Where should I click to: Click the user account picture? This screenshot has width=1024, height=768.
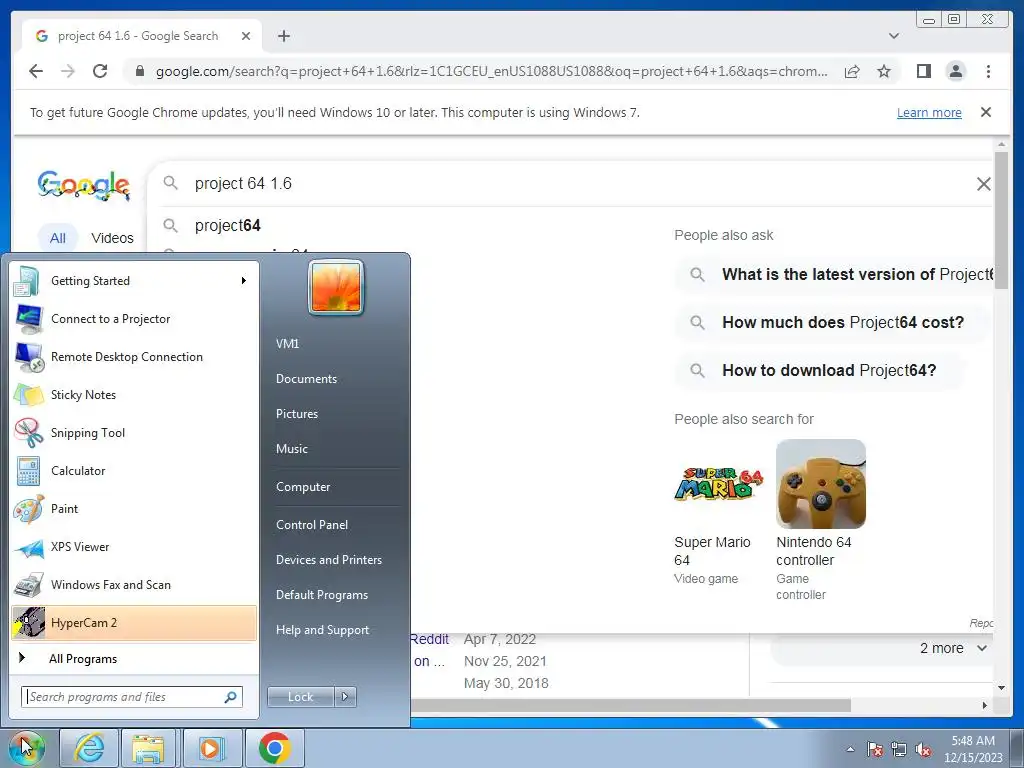tap(336, 287)
